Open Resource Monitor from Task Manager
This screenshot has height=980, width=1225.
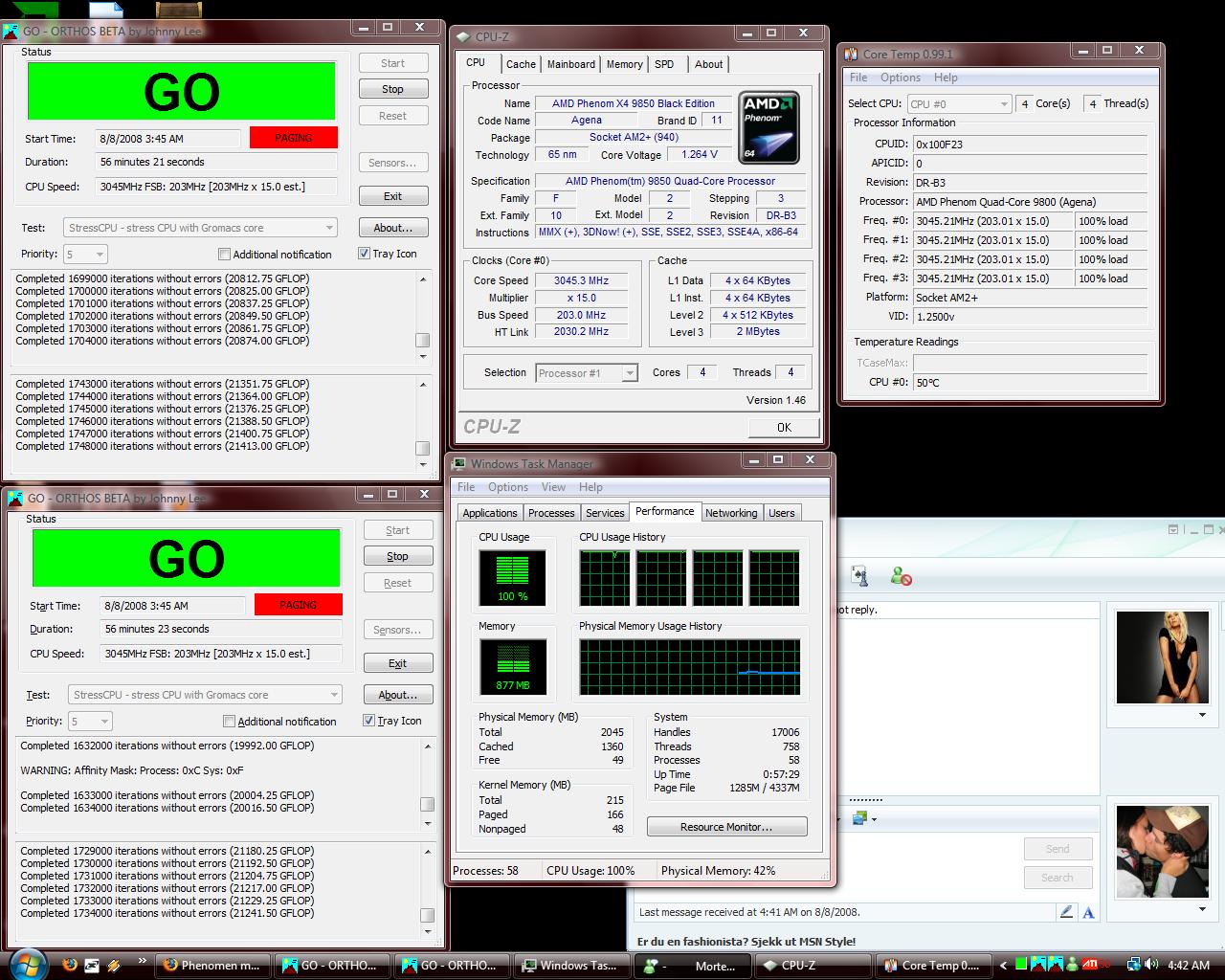point(726,827)
